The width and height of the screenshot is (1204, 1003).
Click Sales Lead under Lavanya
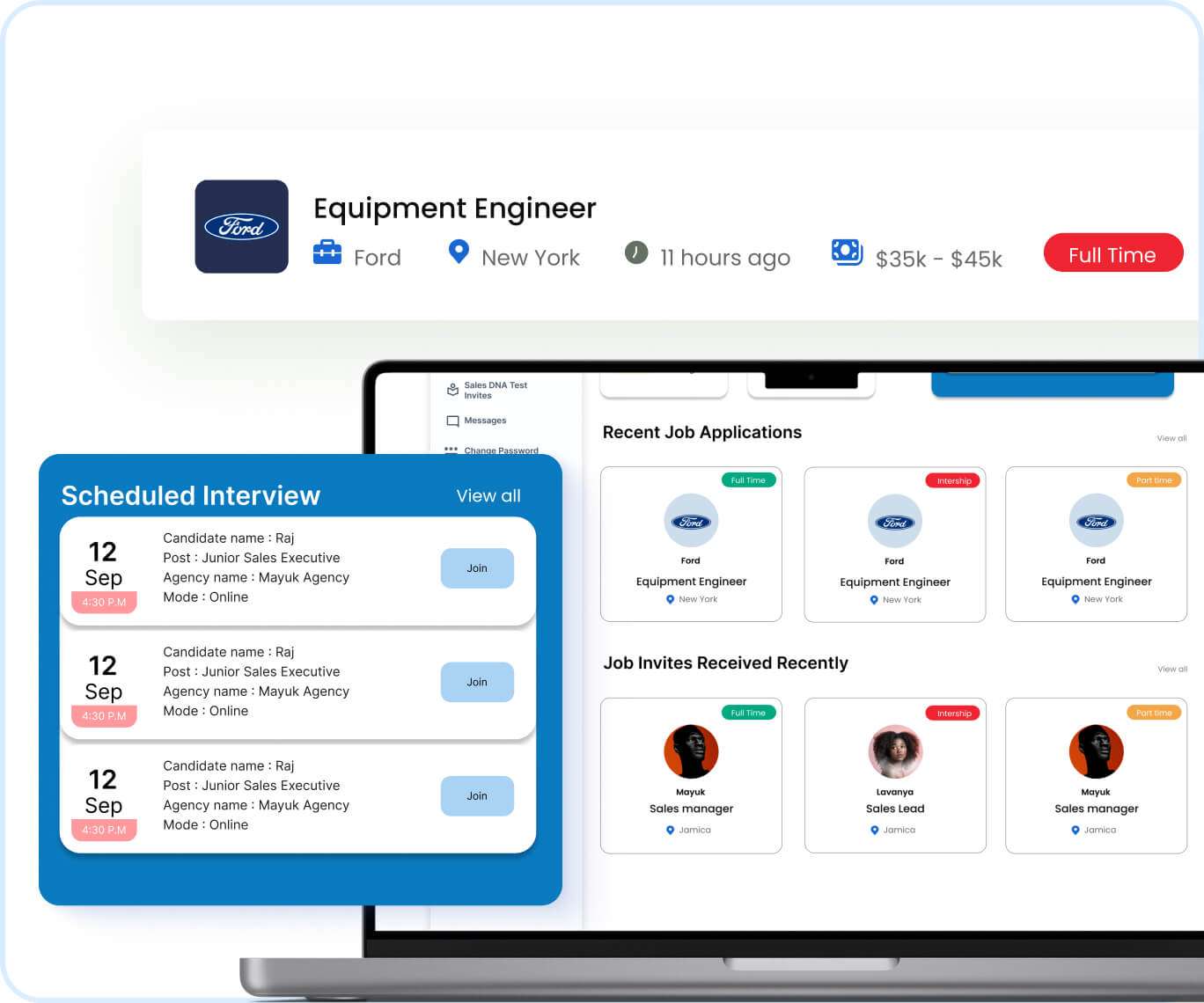pos(895,809)
